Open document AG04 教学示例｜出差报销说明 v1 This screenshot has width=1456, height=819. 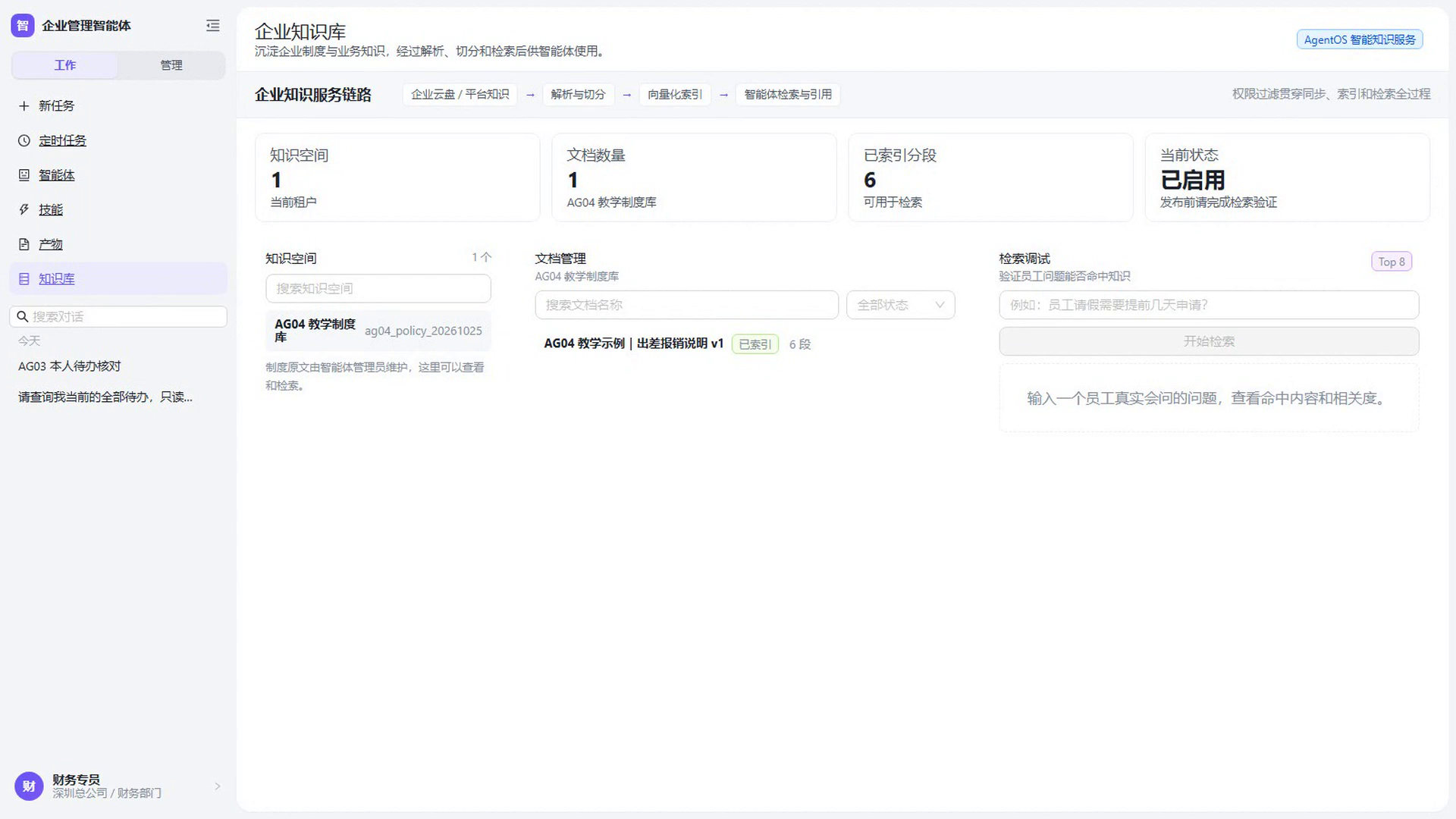tap(634, 344)
